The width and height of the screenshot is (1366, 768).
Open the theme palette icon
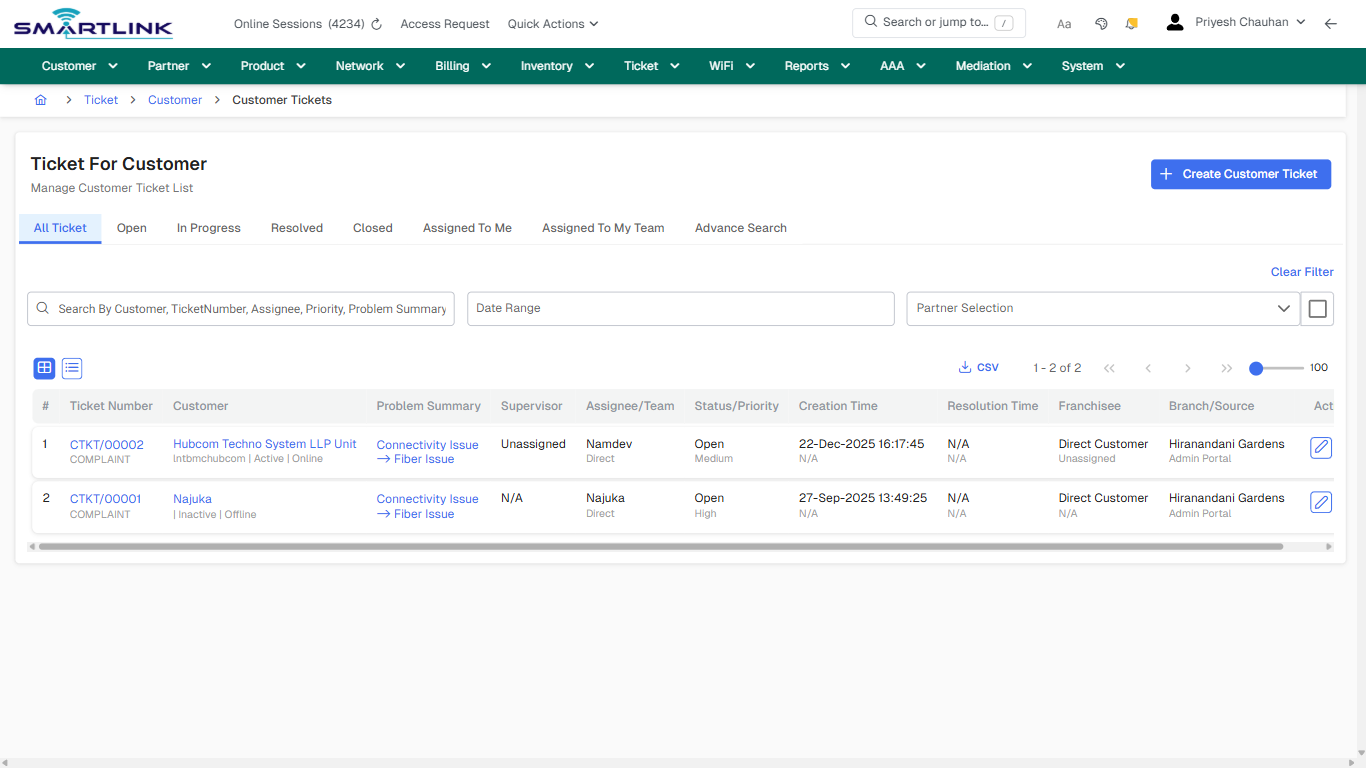pos(1101,23)
